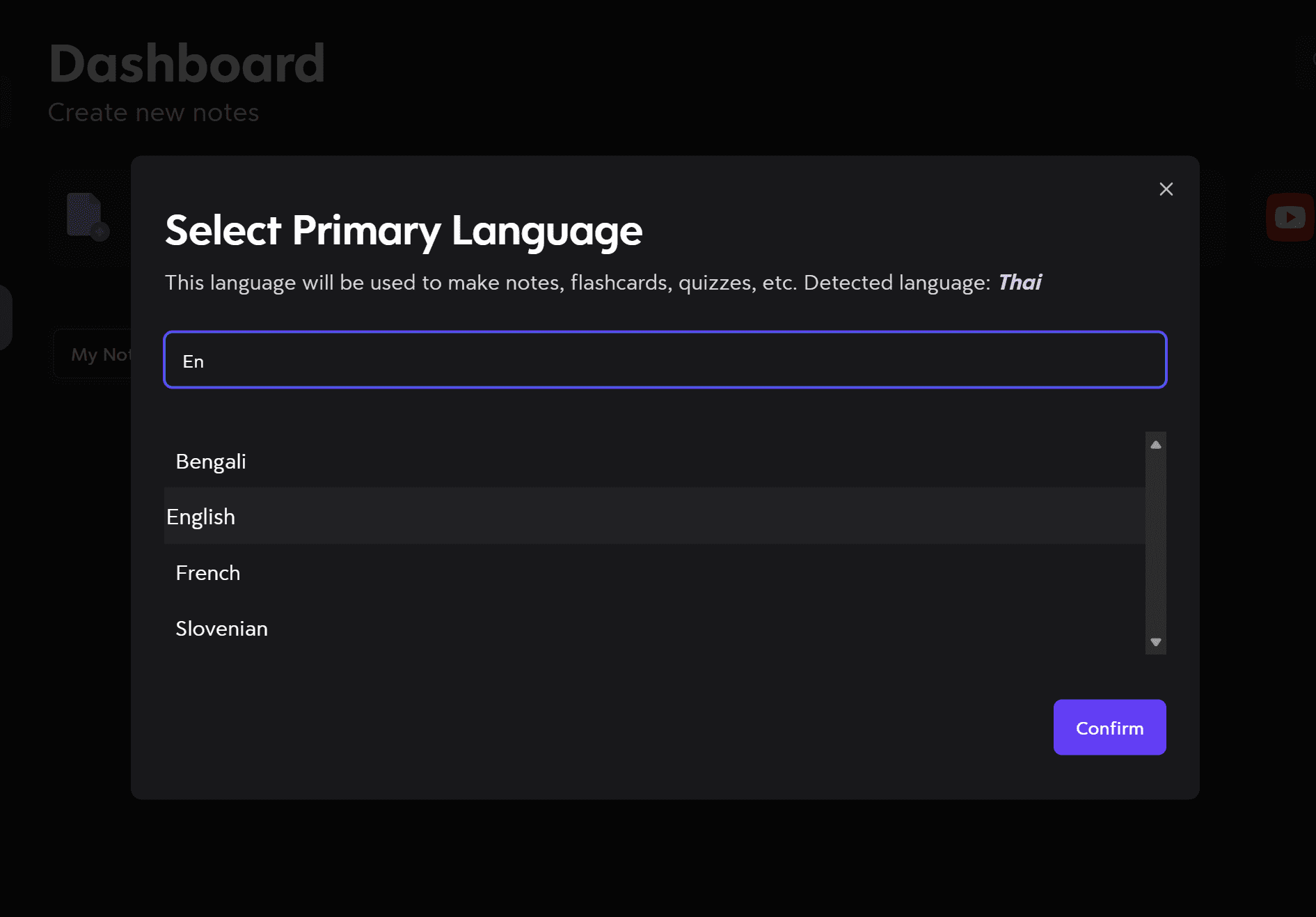Choose Slovenian in the language list
The image size is (1316, 917).
click(221, 628)
